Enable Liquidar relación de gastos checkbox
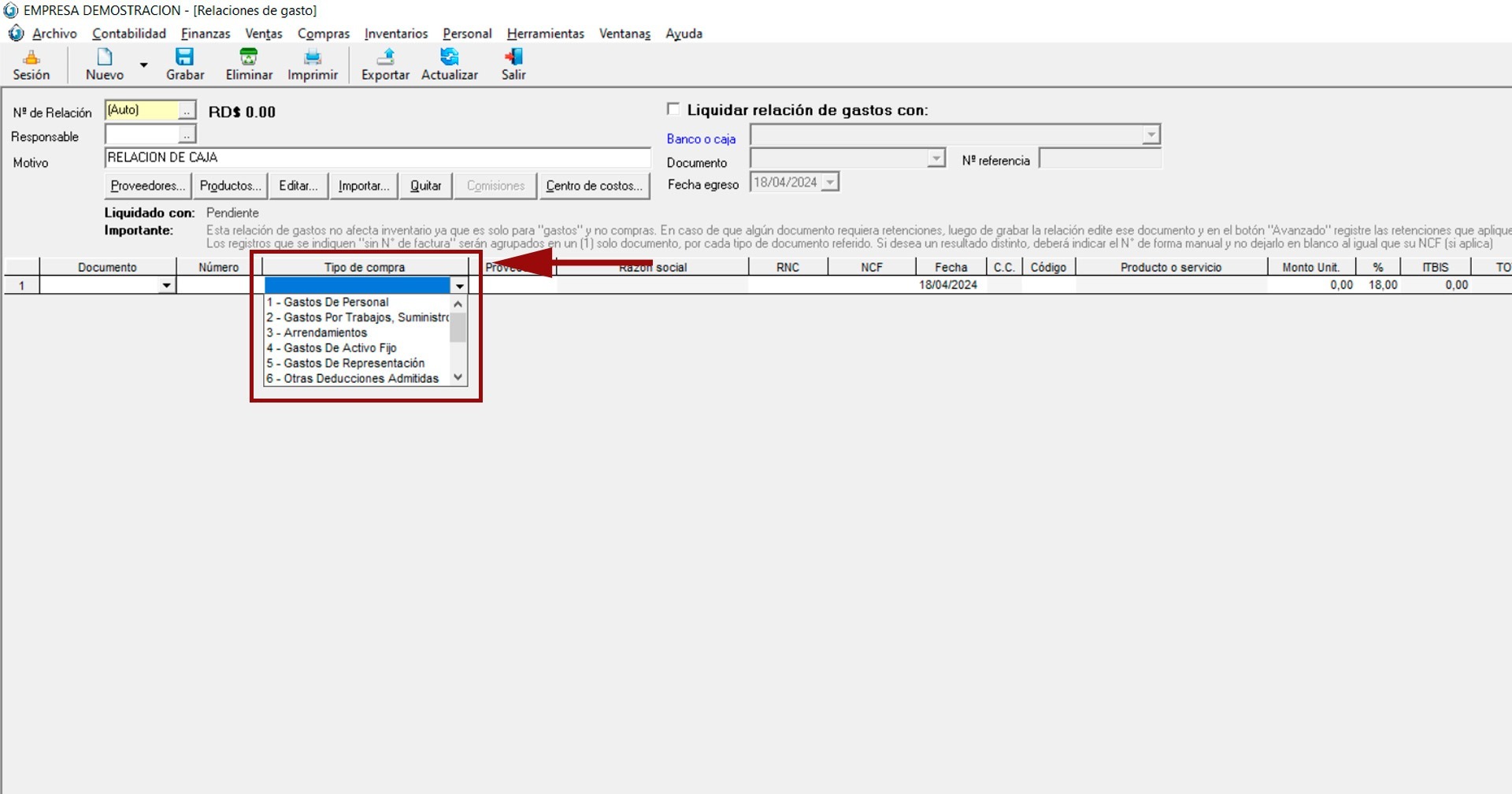Screen dimensions: 1512x794 673,109
